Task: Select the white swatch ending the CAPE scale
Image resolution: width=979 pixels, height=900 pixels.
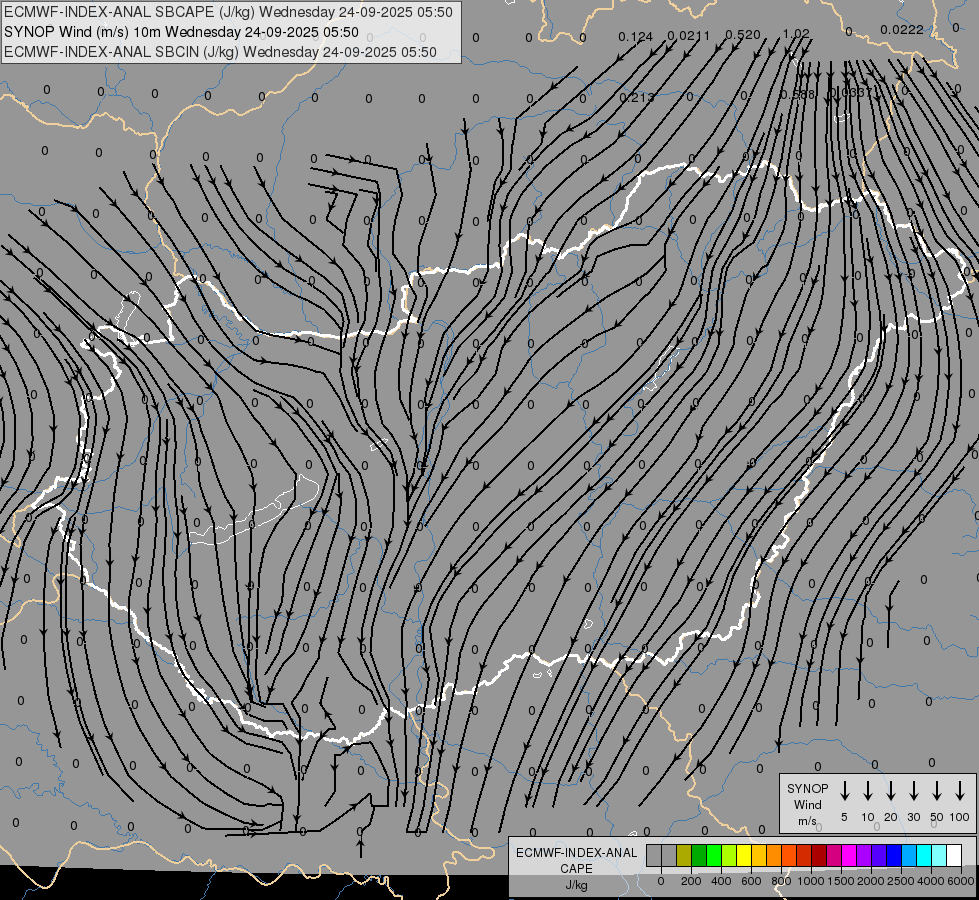Action: 954,856
